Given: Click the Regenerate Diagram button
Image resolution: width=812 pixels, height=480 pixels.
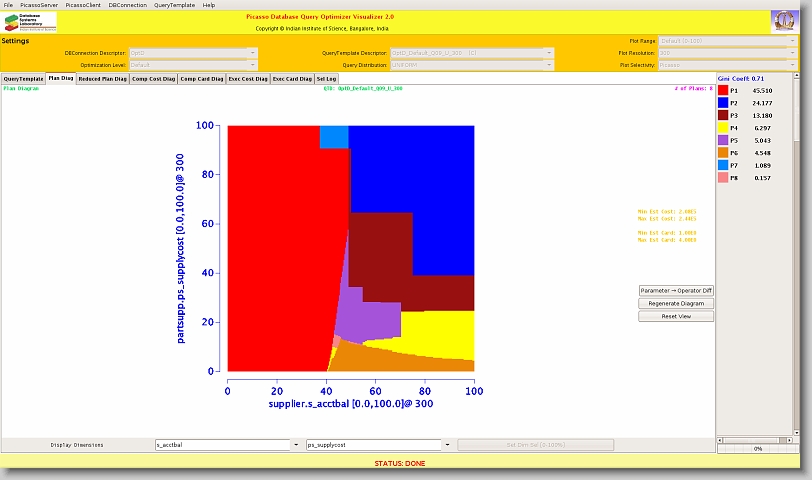Looking at the screenshot, I should point(676,303).
